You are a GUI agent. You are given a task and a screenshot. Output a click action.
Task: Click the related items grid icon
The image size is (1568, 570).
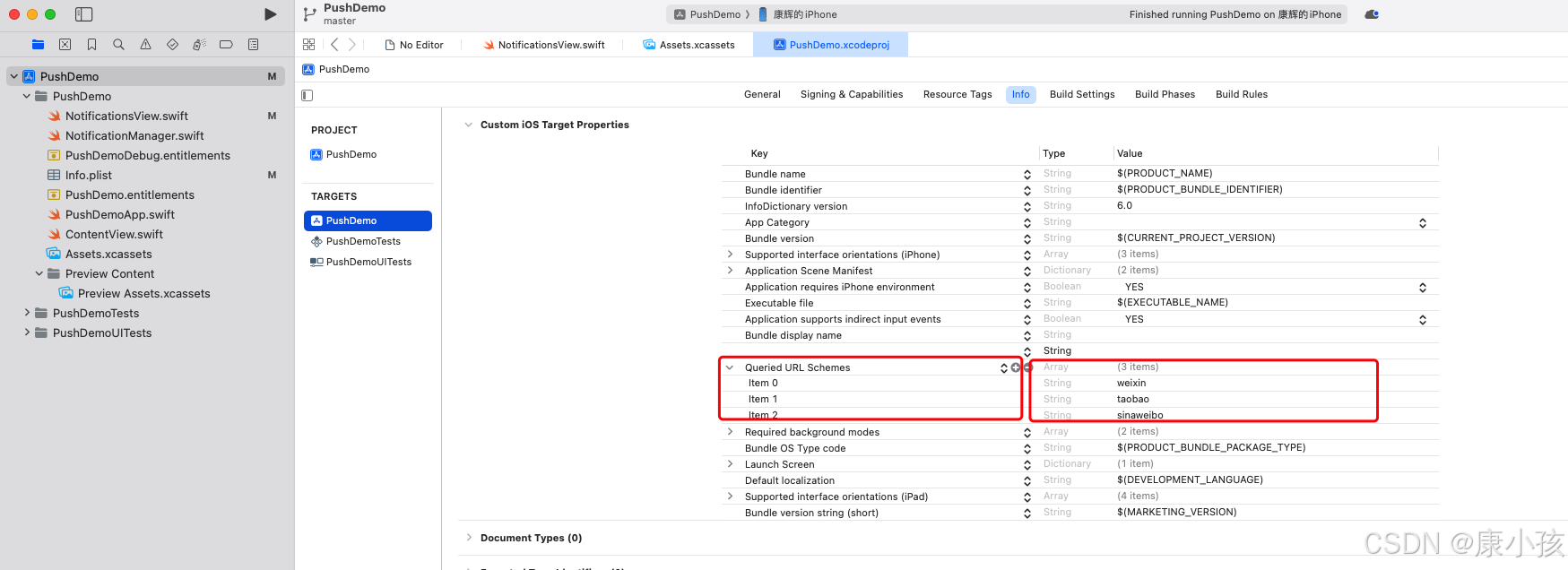[308, 44]
